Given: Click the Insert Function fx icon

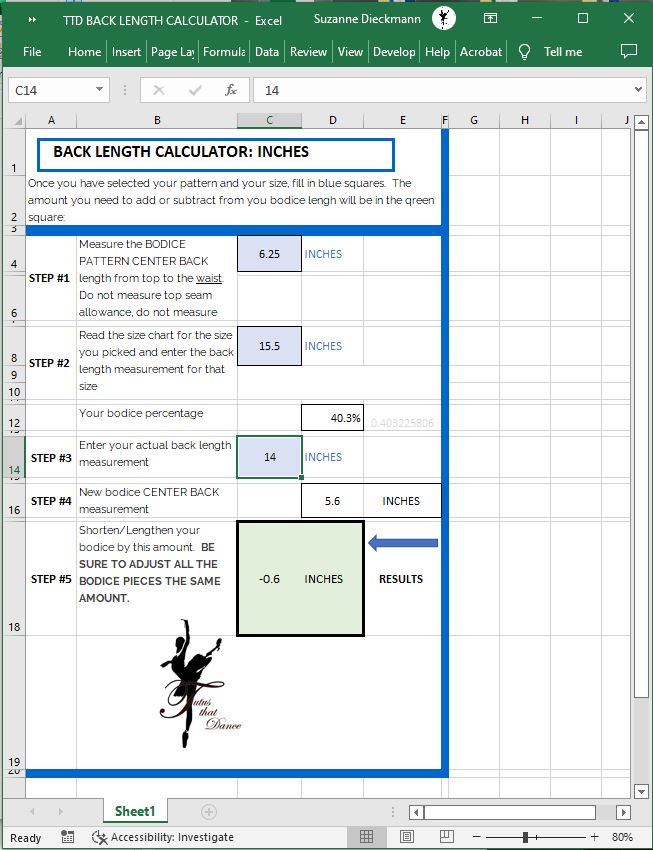Looking at the screenshot, I should [230, 90].
